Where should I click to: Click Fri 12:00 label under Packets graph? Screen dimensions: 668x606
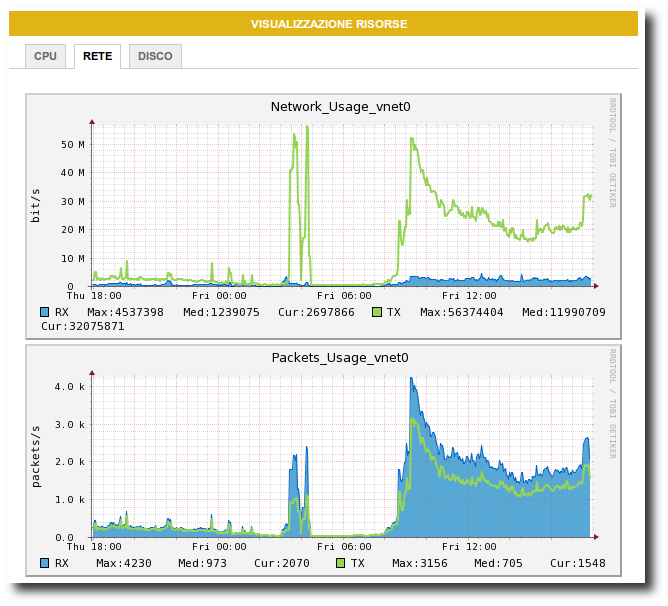(x=469, y=547)
